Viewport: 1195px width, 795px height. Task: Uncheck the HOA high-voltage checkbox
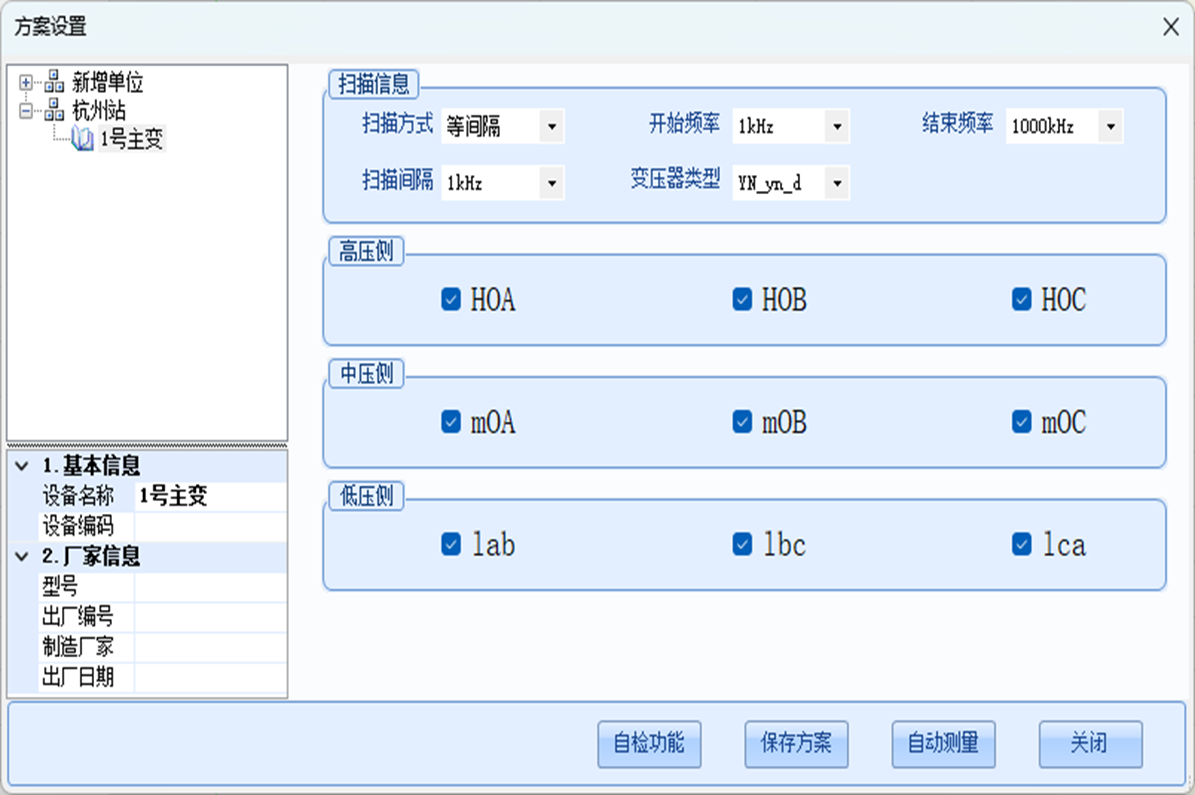[451, 299]
